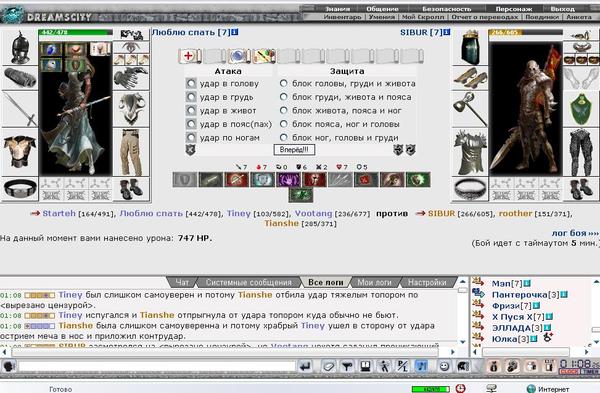This screenshot has height=393, width=600.
Task: Select 'блок живота, пояса и ног'
Action: [284, 111]
